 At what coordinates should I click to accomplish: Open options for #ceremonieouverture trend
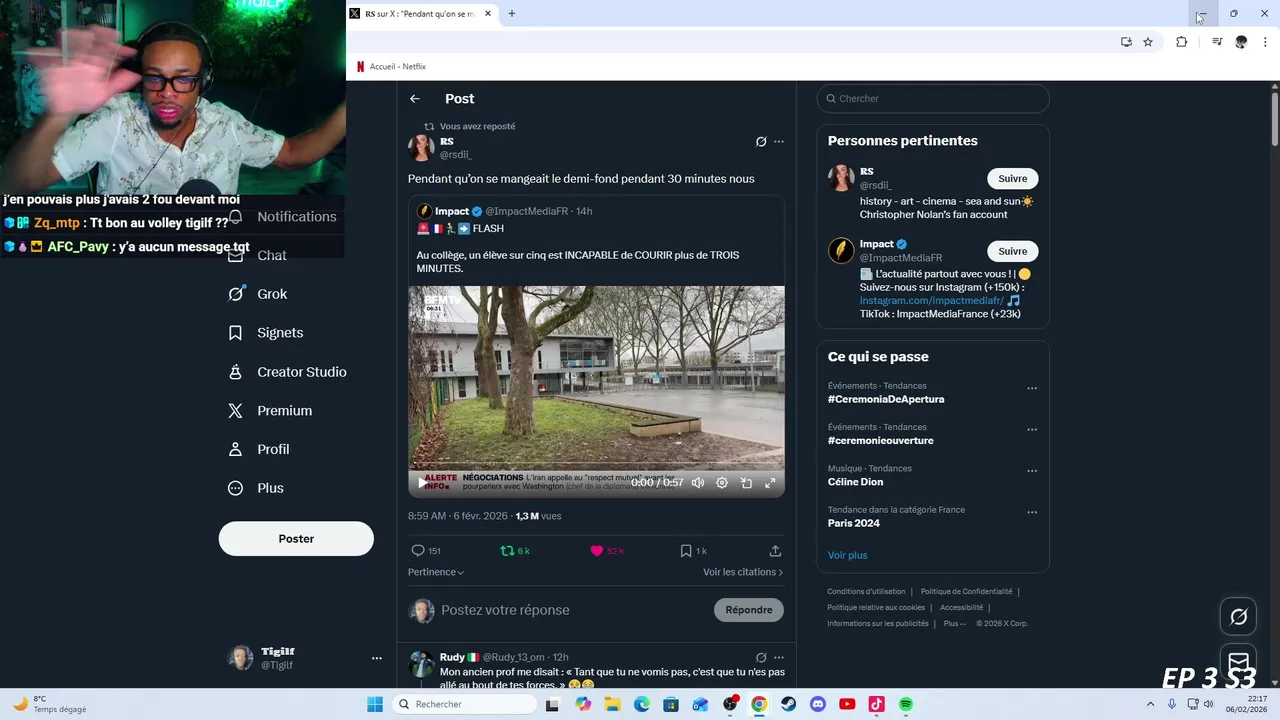[1032, 430]
